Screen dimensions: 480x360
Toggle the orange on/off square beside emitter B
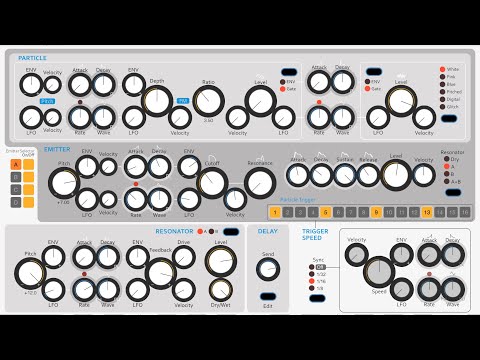(x=28, y=177)
